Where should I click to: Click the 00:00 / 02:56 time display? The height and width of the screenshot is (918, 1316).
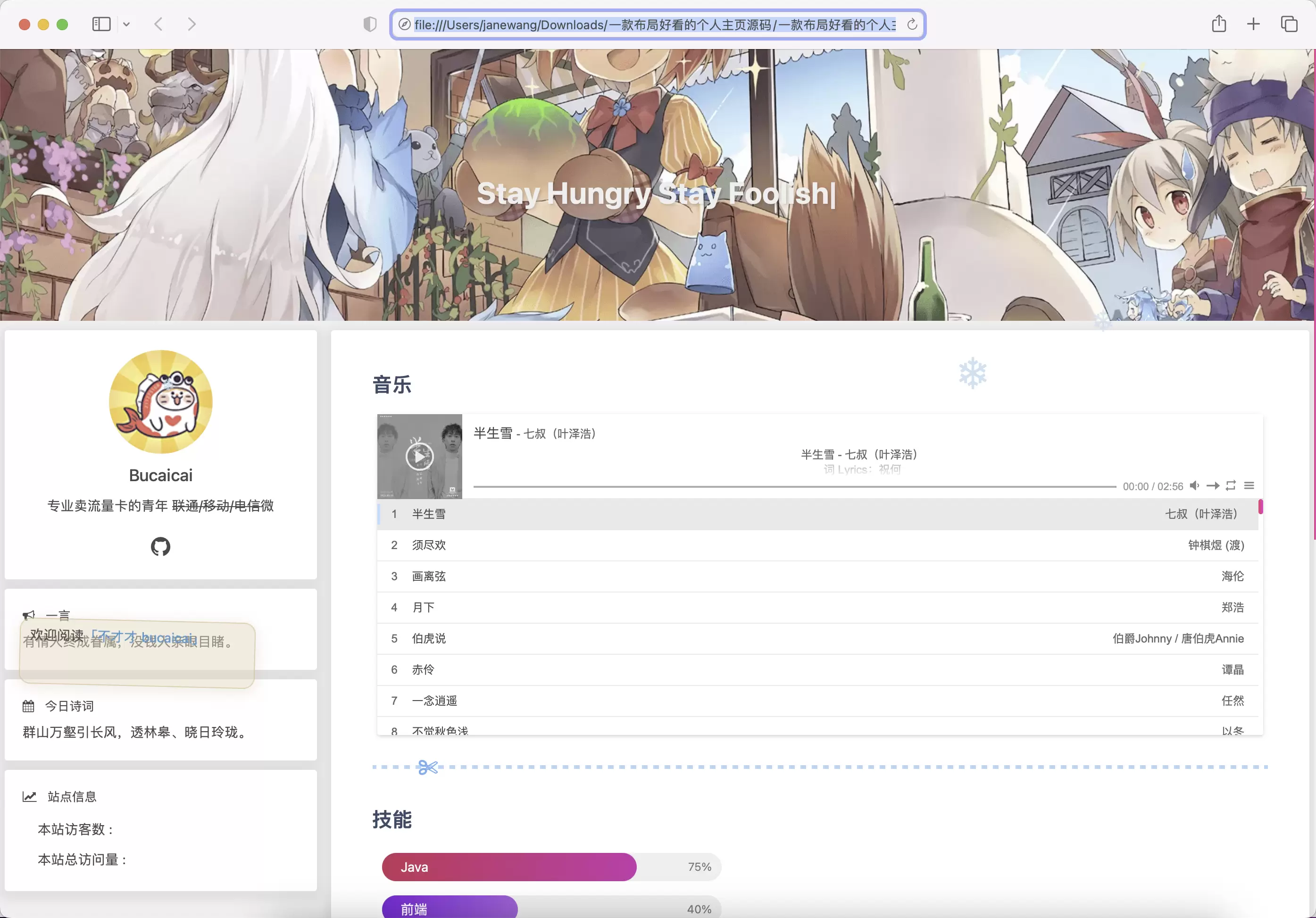(1153, 486)
